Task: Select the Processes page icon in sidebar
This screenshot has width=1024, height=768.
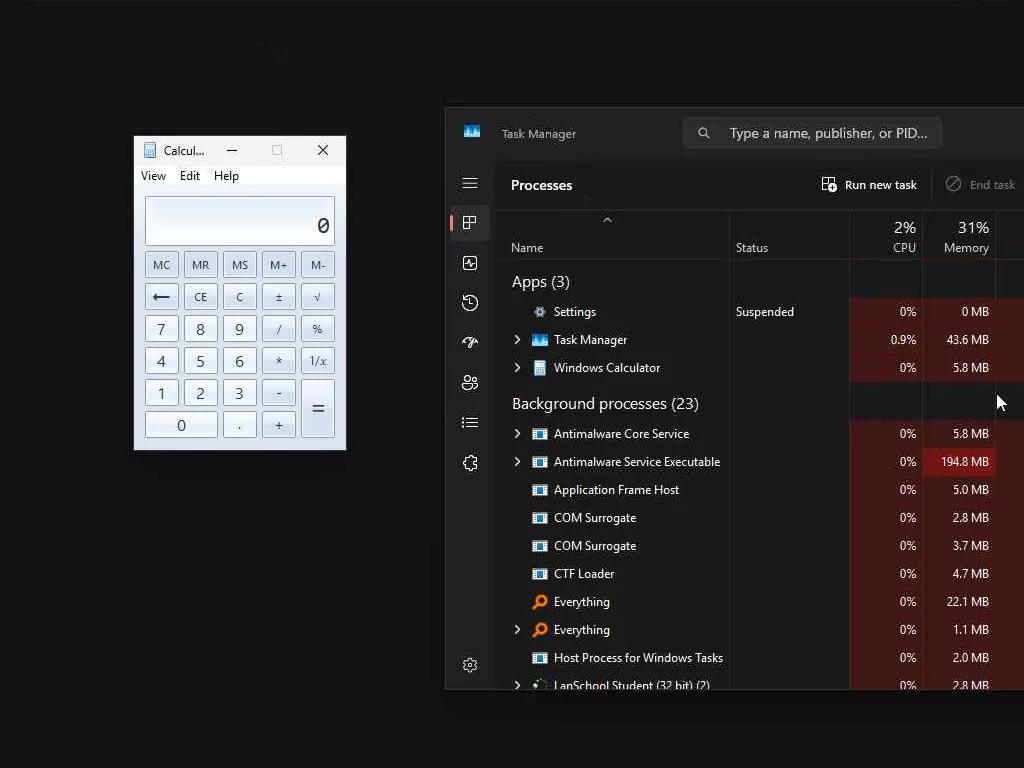Action: [x=470, y=223]
